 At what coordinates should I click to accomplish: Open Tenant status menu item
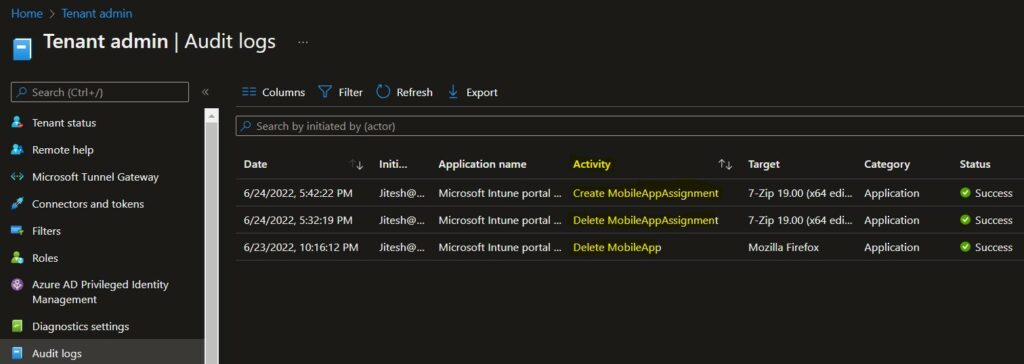(x=64, y=123)
